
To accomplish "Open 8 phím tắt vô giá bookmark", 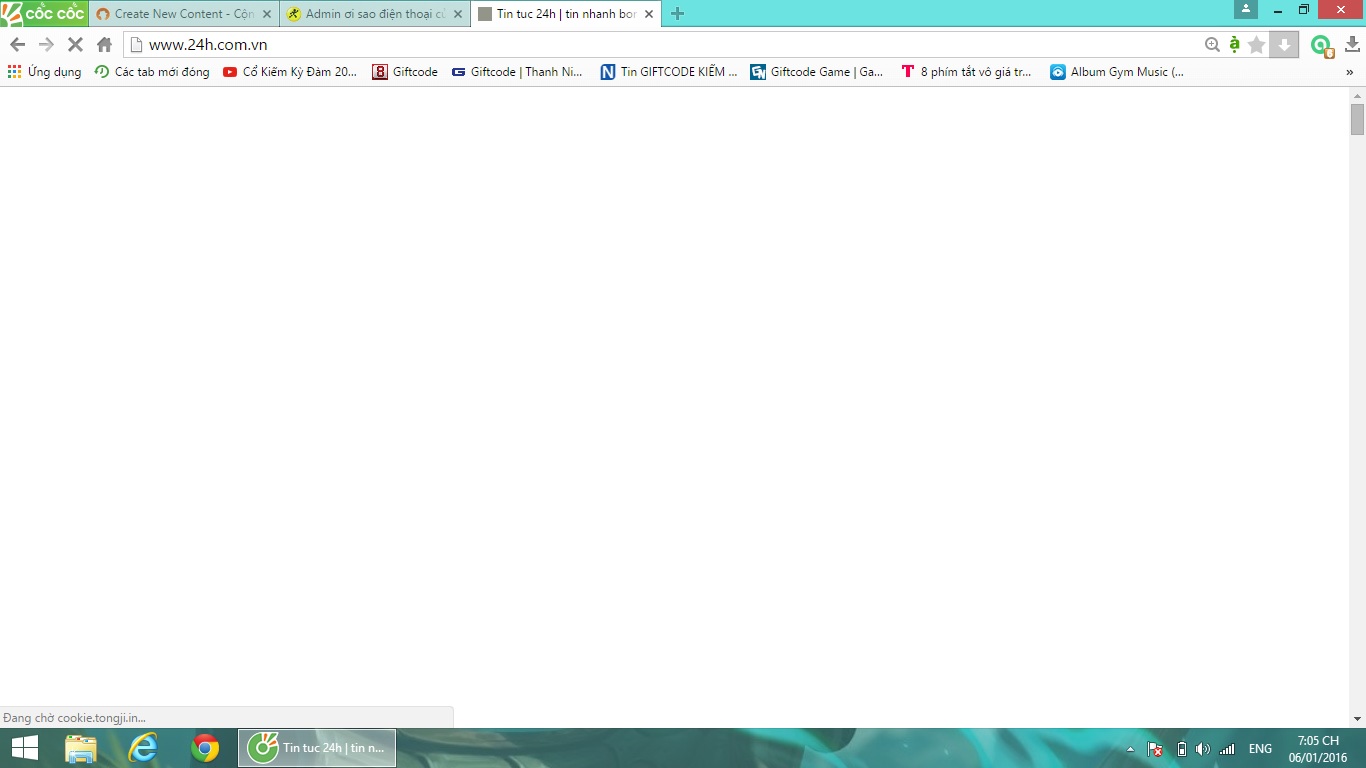I will click(x=967, y=72).
